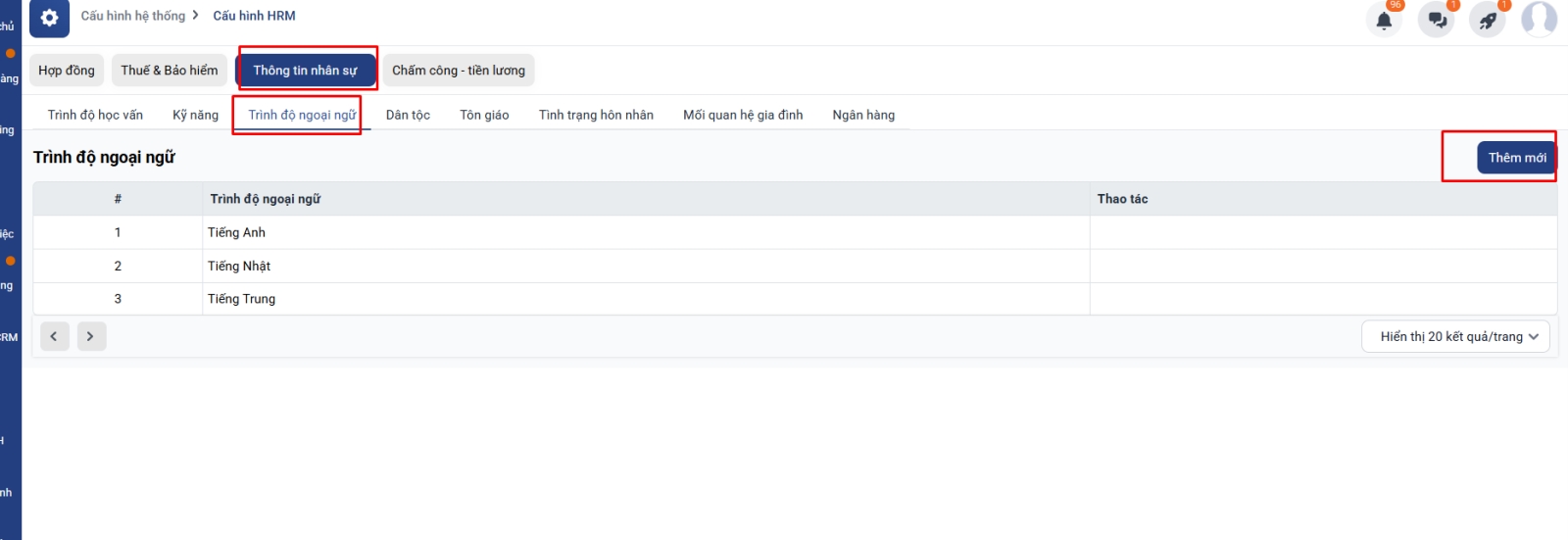The image size is (1568, 540).
Task: Select the Chấm công - tiền lương tab
Action: tap(459, 71)
